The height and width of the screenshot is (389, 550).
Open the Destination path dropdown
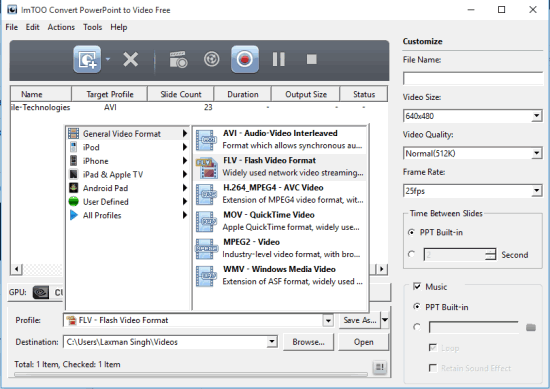pos(272,342)
